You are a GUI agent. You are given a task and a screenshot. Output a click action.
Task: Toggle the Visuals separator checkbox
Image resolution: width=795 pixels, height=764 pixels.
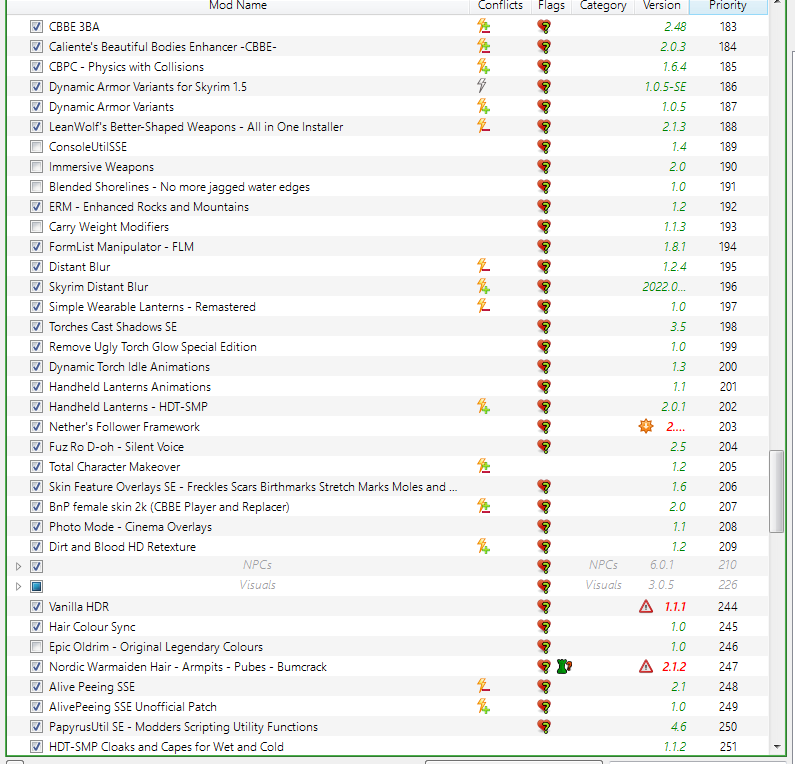pyautogui.click(x=36, y=587)
